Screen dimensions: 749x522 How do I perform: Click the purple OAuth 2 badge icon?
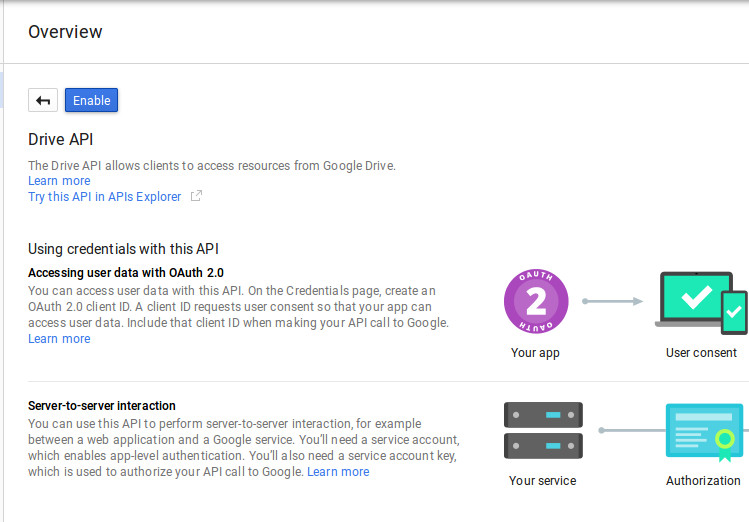pyautogui.click(x=536, y=301)
